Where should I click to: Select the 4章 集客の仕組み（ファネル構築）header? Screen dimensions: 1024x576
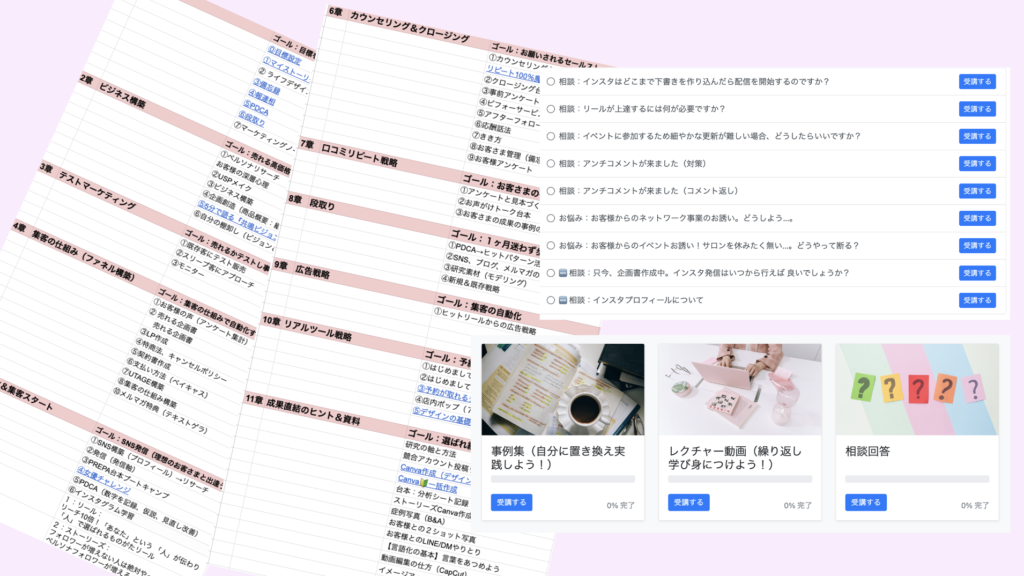pyautogui.click(x=73, y=253)
